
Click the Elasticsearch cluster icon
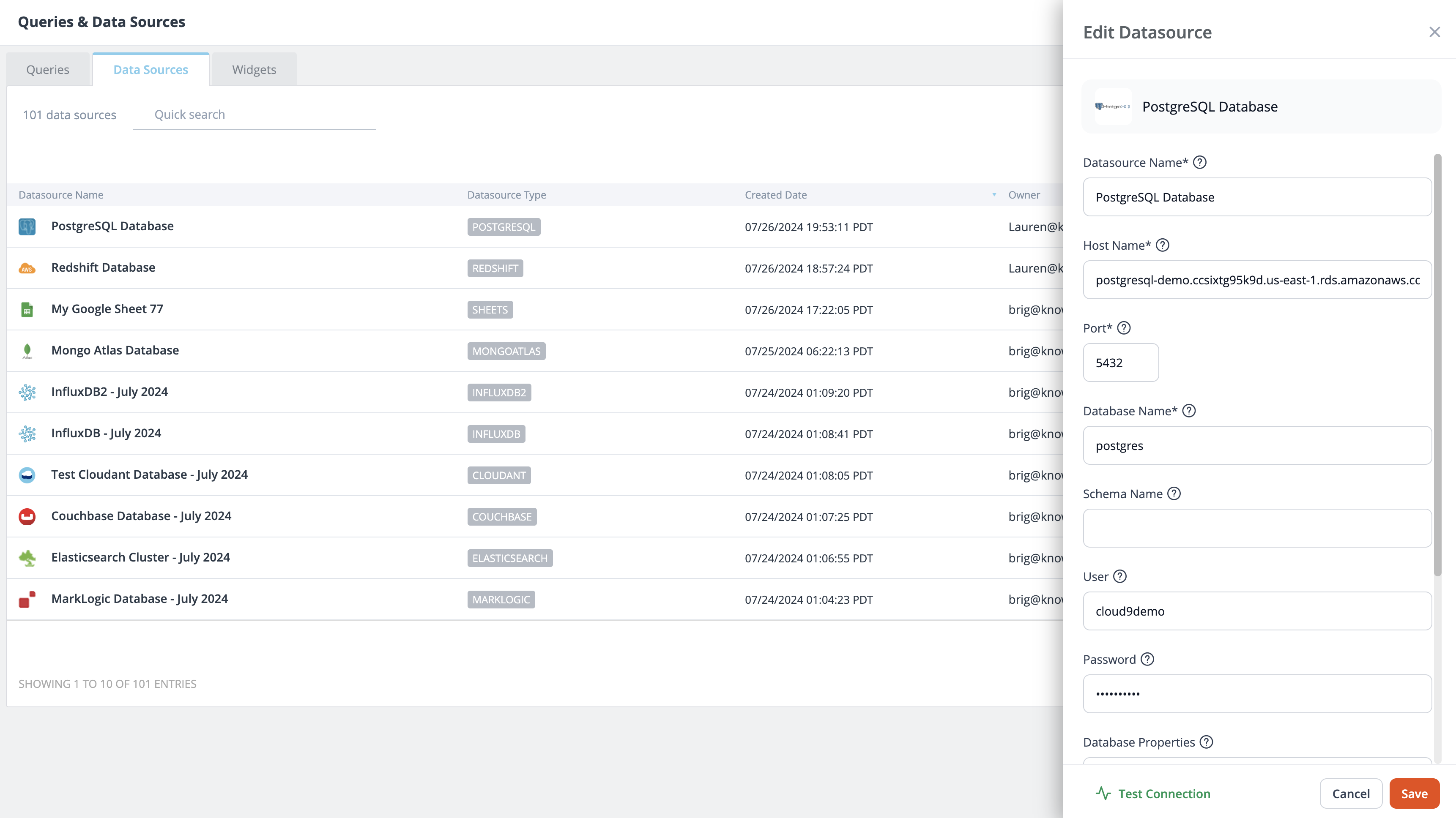tap(27, 558)
